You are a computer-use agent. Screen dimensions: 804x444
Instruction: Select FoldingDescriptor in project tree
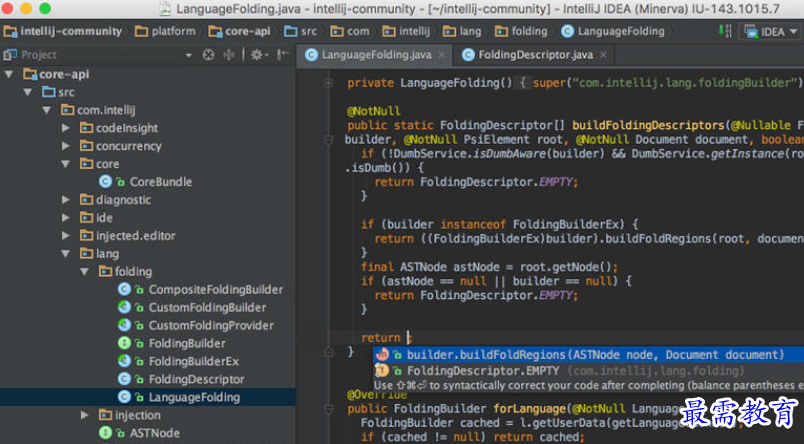196,379
